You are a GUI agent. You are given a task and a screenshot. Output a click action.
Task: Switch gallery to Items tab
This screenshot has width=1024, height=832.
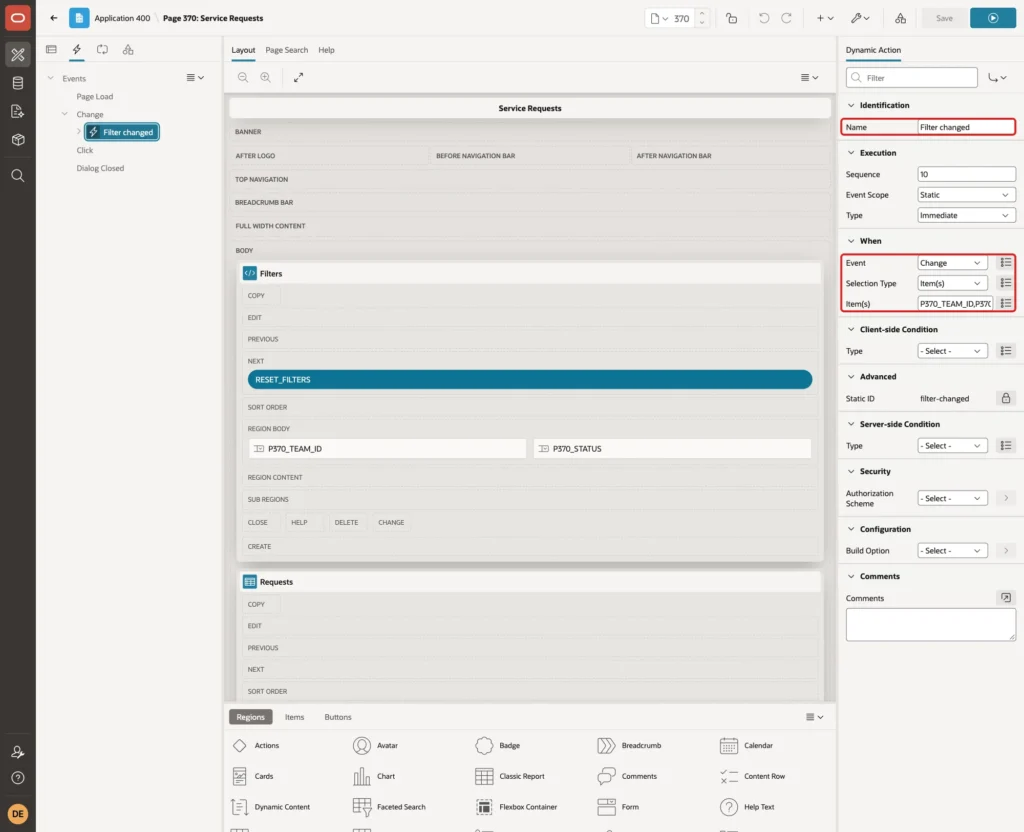point(295,717)
